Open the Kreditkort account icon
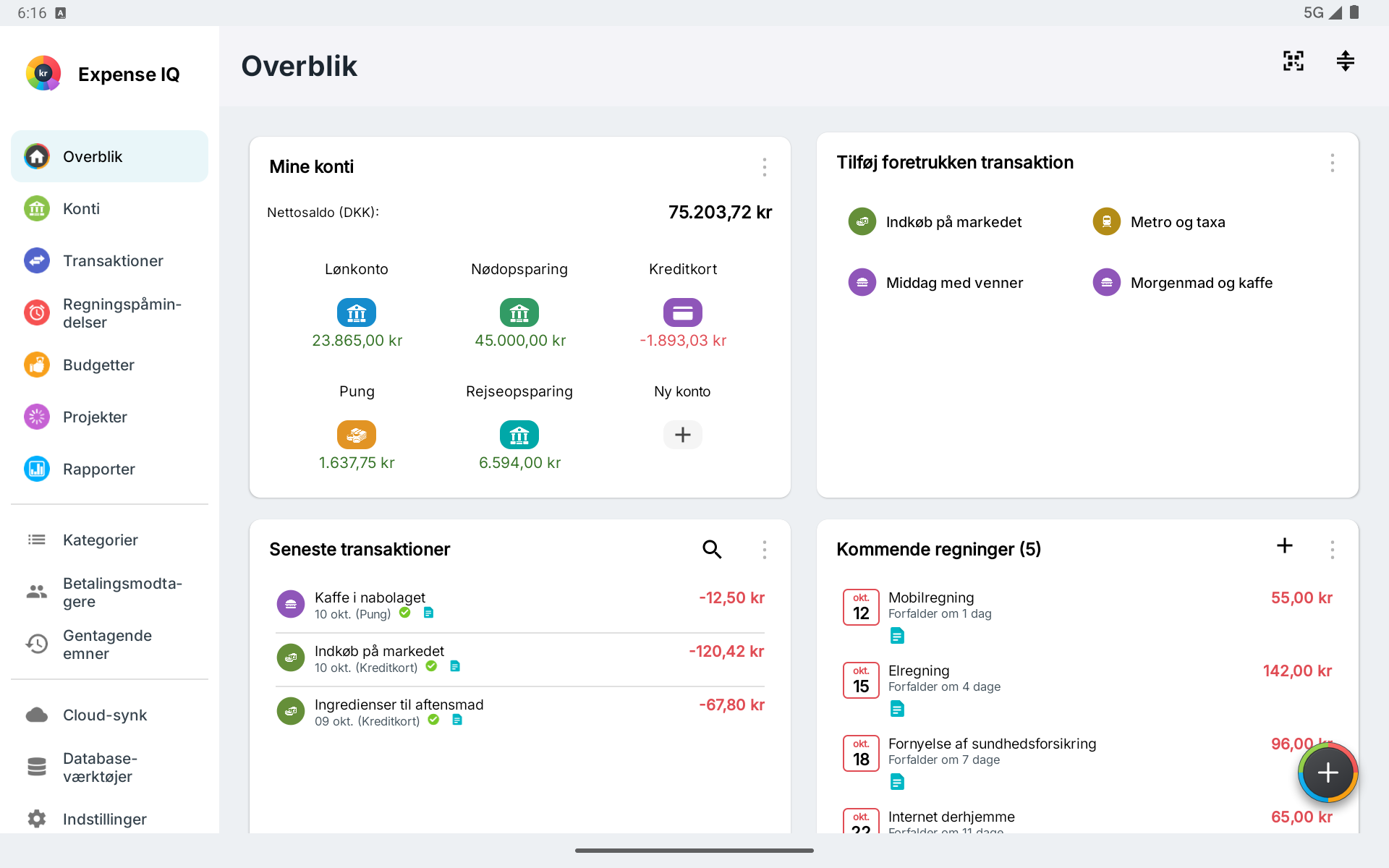1389x868 pixels. [683, 312]
